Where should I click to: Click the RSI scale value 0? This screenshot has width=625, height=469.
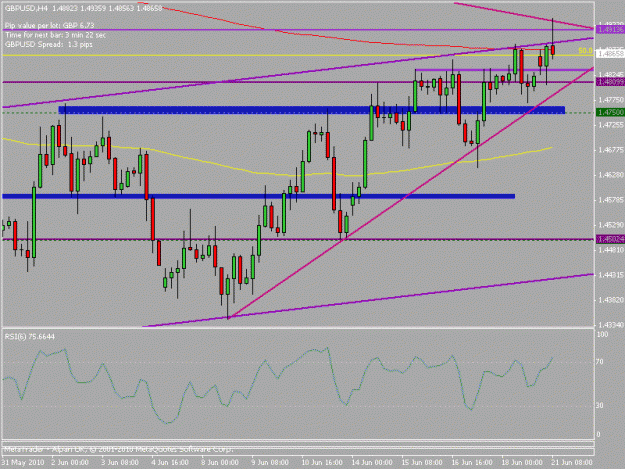598,435
